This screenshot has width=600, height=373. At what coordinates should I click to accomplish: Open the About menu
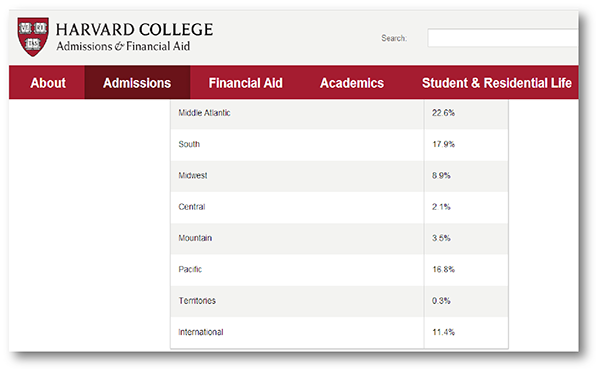48,83
